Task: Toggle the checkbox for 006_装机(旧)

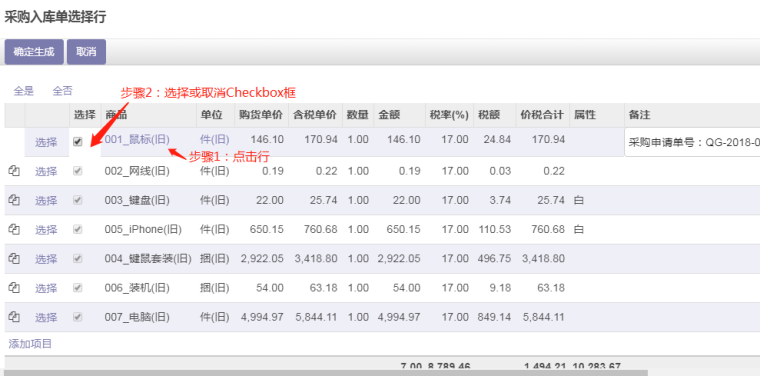Action: [78, 288]
